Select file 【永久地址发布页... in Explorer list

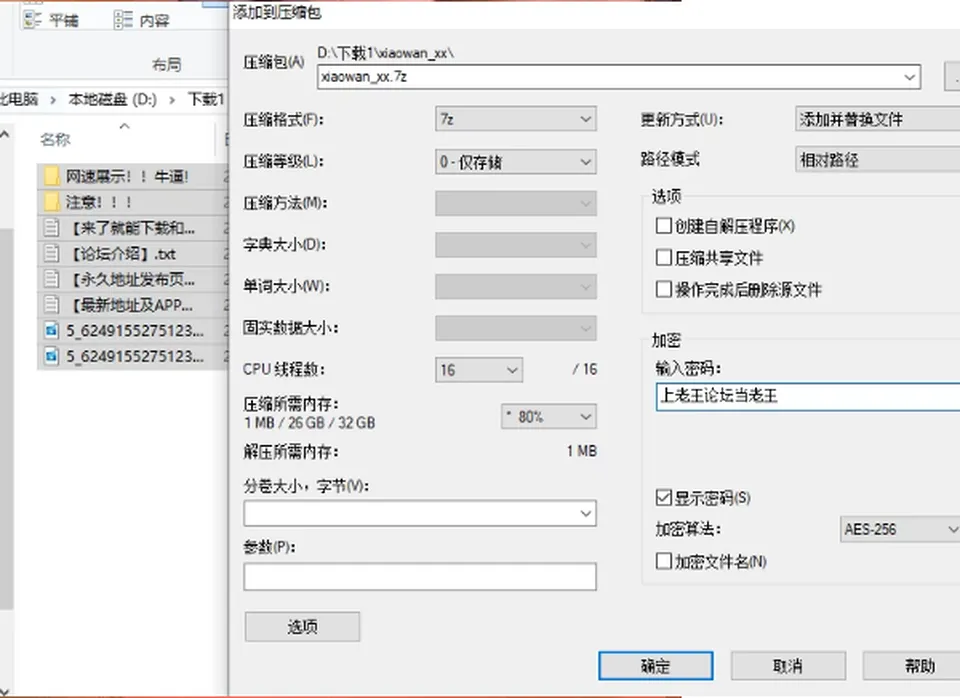(x=132, y=279)
